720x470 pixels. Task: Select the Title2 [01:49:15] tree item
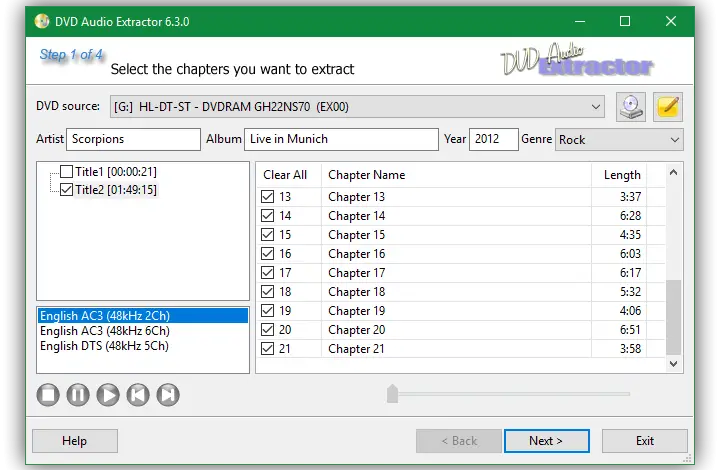point(116,190)
